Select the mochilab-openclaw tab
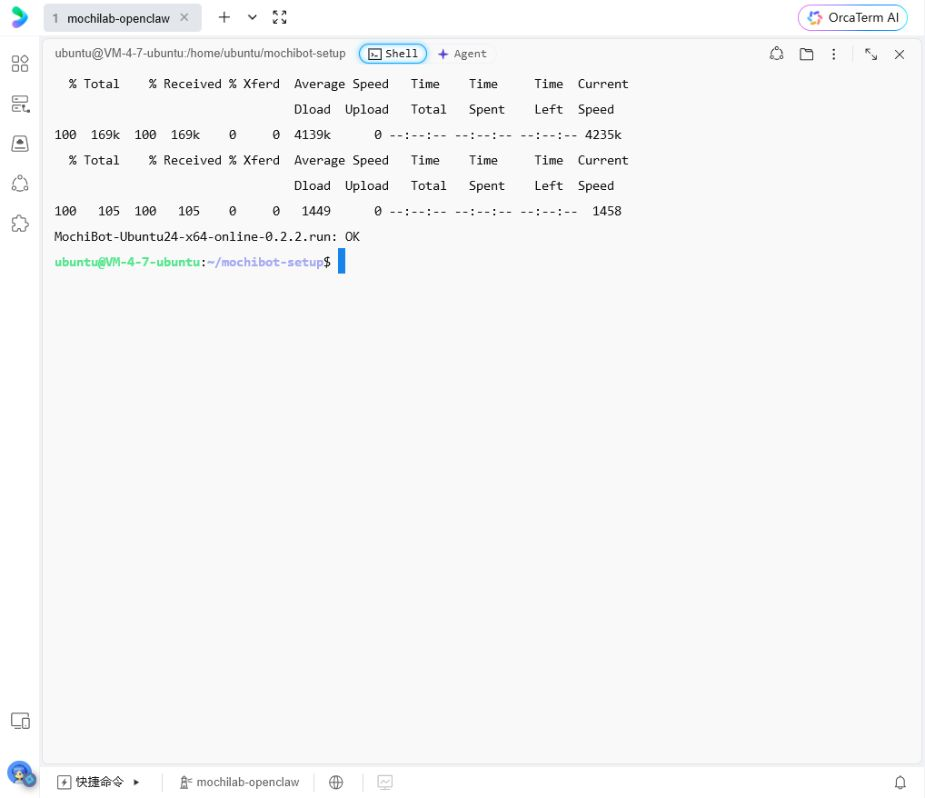 coord(122,18)
